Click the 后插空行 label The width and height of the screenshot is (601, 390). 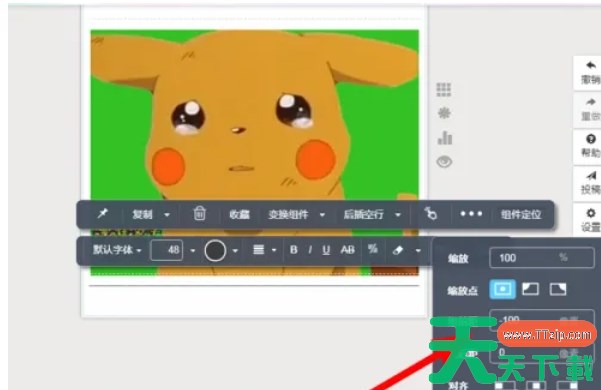[x=363, y=214]
